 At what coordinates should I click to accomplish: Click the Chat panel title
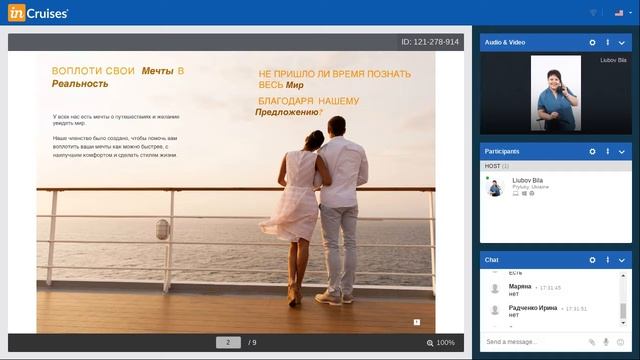click(491, 260)
